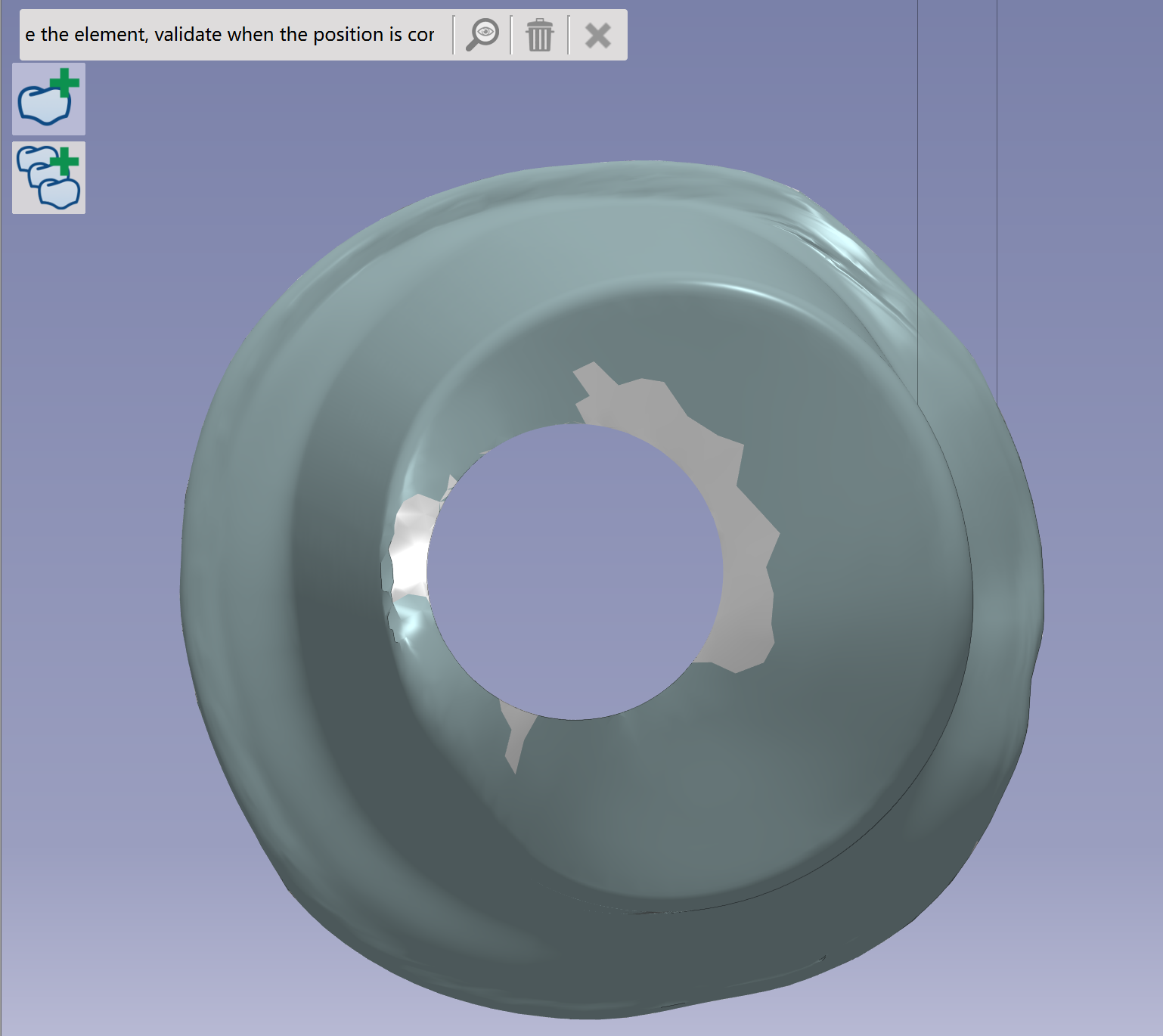Click the add multiple elements icon
Viewport: 1163px width, 1036px height.
49,178
